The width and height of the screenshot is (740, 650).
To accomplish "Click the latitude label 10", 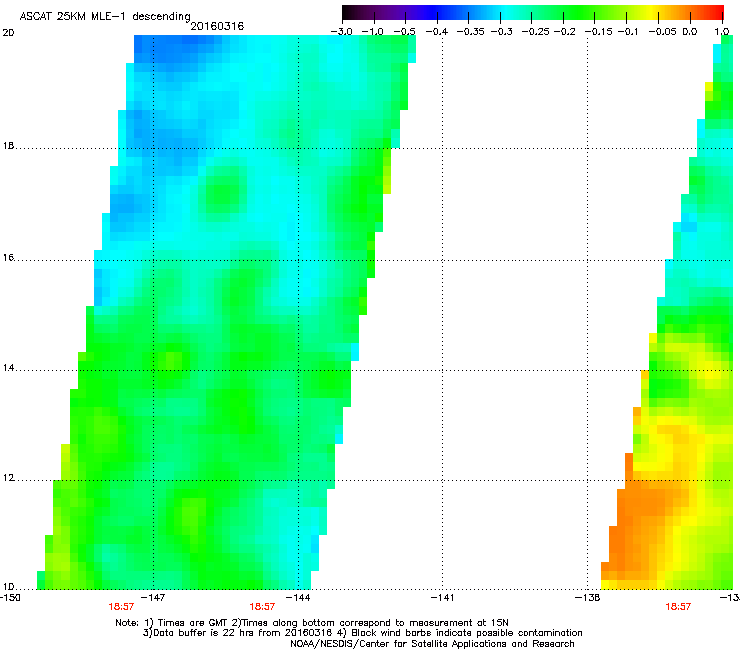I will coord(8,587).
